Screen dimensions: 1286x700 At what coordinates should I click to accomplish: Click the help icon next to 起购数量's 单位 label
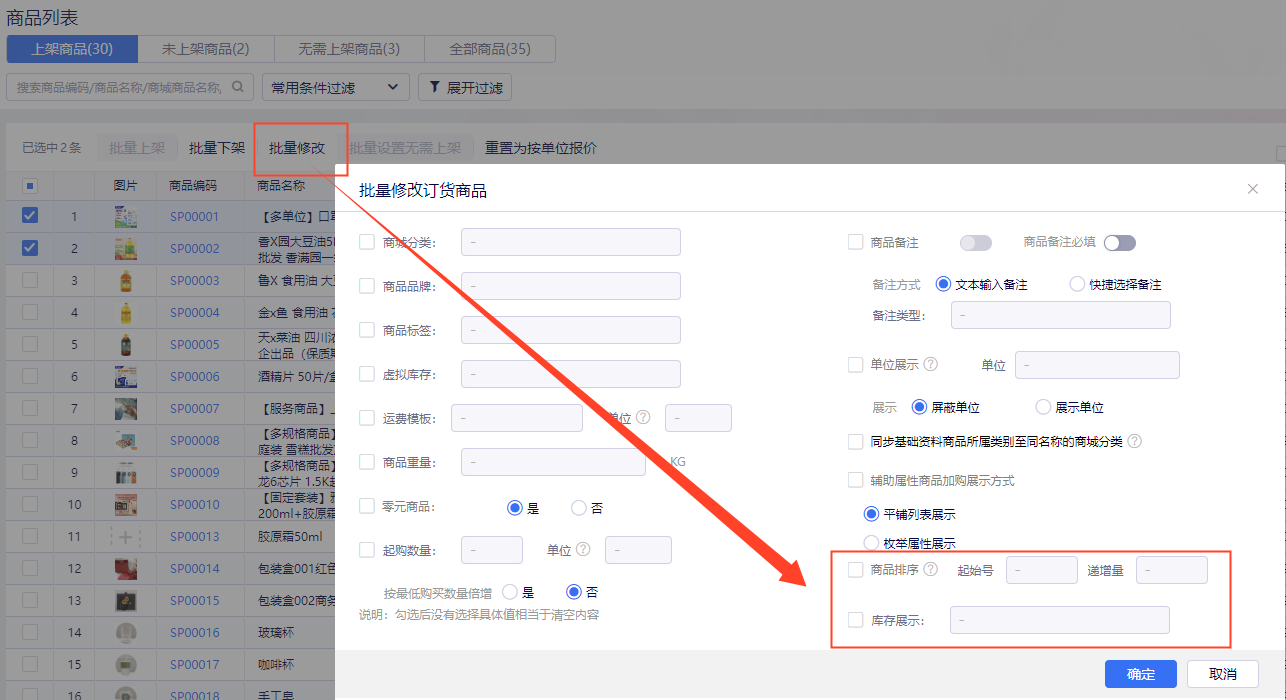pos(583,549)
